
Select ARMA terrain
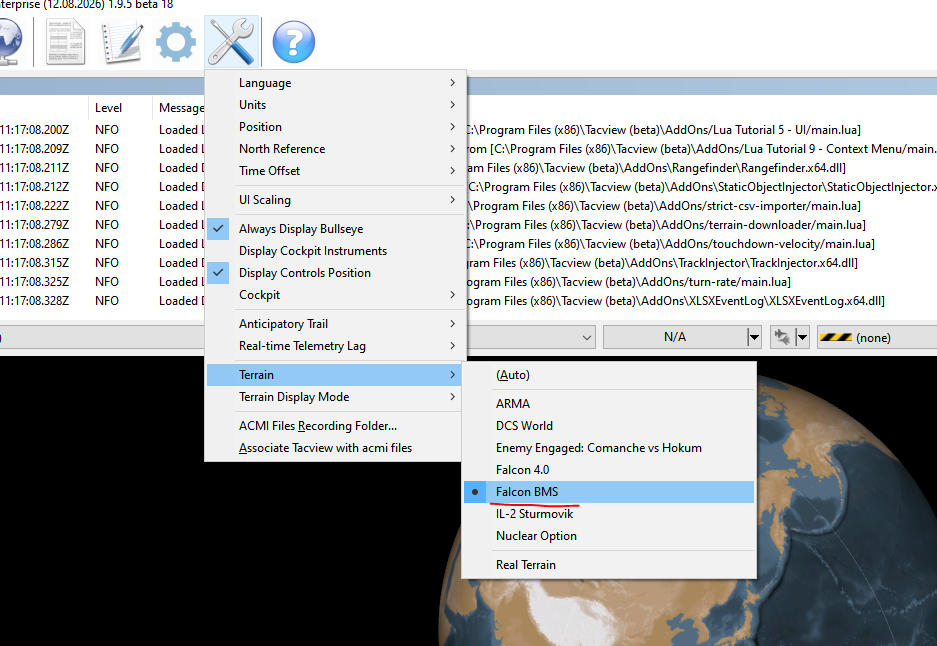608,404
